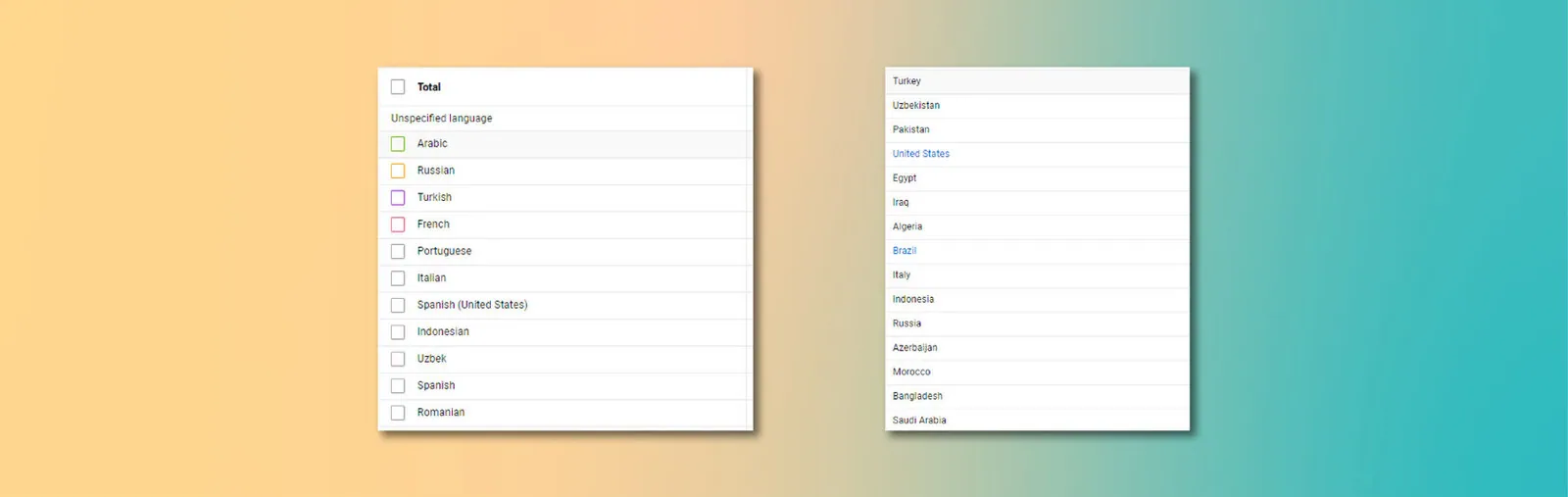
Task: Select the Saudi Arabia row
Action: click(x=1037, y=420)
